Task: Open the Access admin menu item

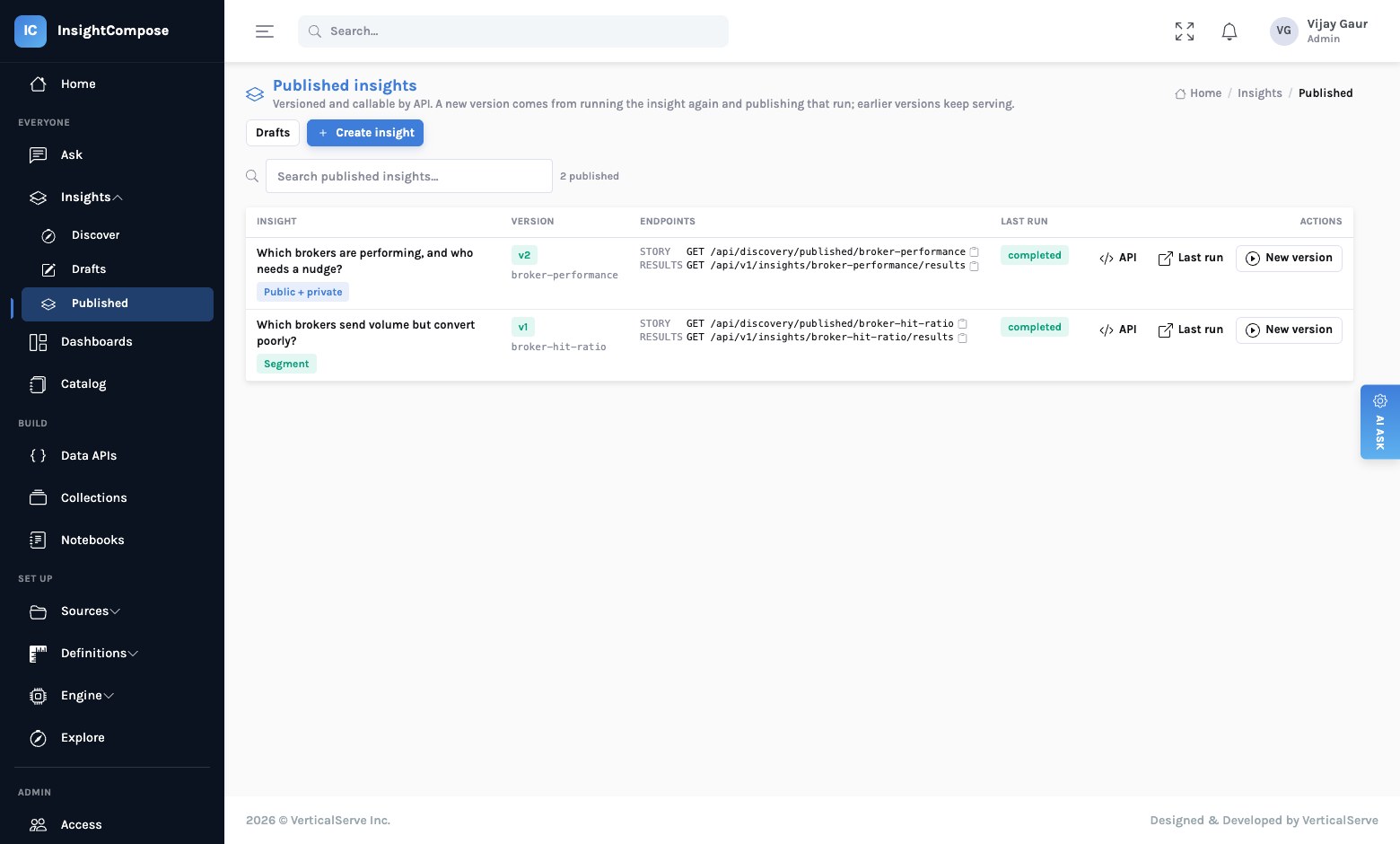Action: pyautogui.click(x=112, y=824)
